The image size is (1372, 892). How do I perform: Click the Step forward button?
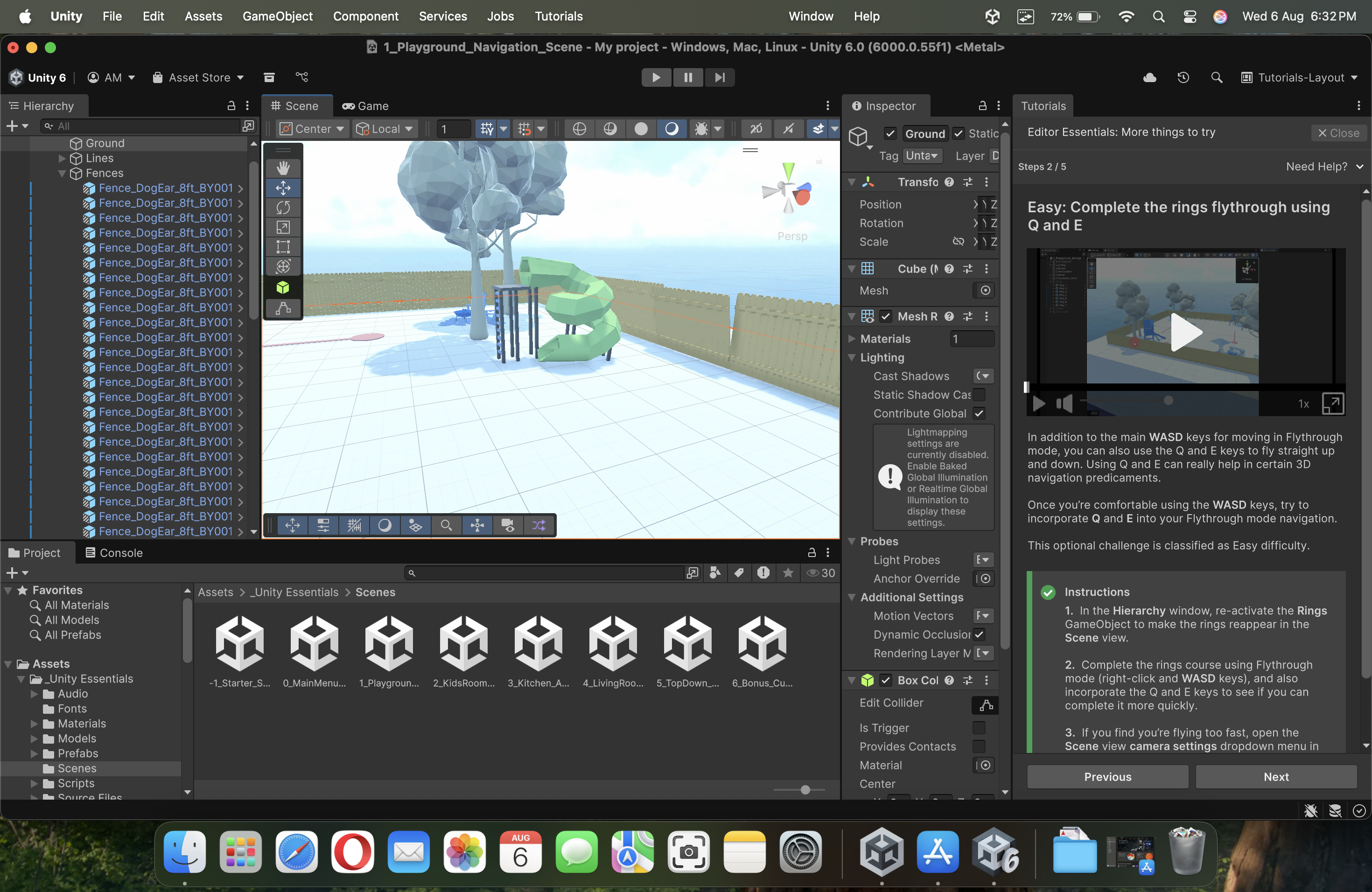(720, 77)
